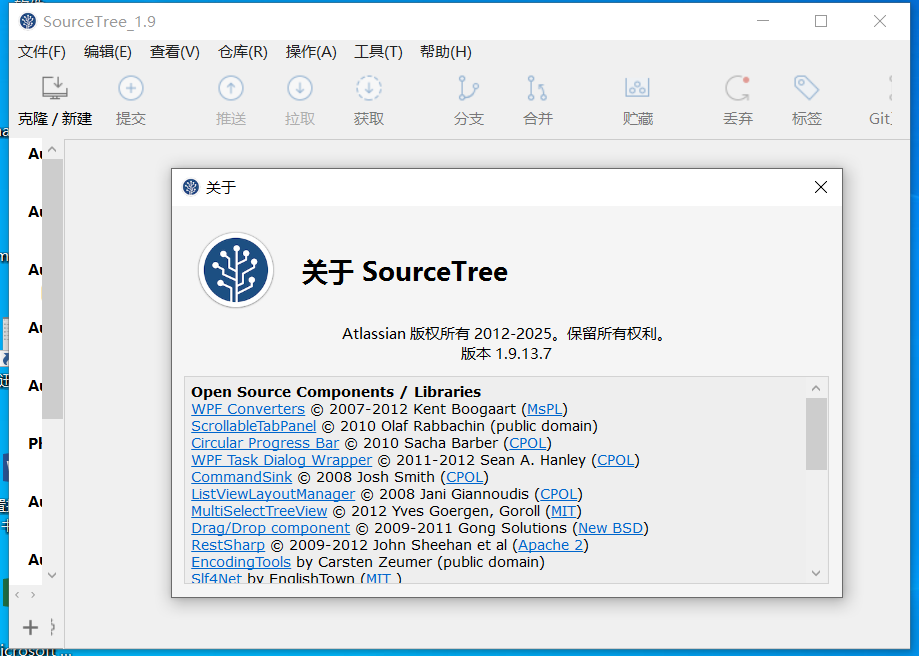This screenshot has height=656, width=919.
Task: Click the Discard (丢弃) toolbar icon
Action: (737, 89)
